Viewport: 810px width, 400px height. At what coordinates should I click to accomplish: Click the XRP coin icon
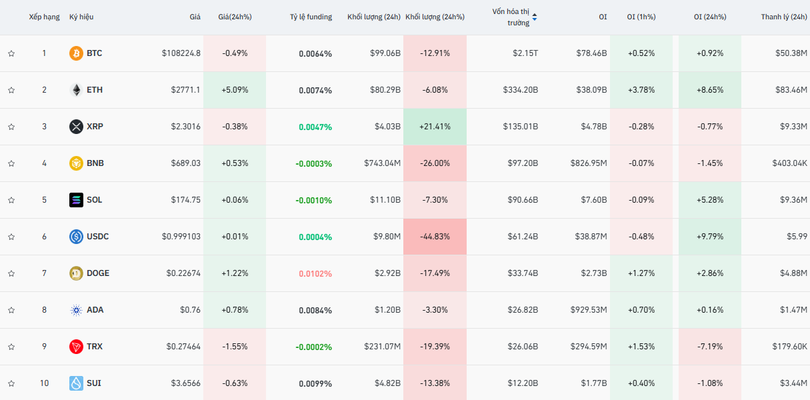point(76,127)
